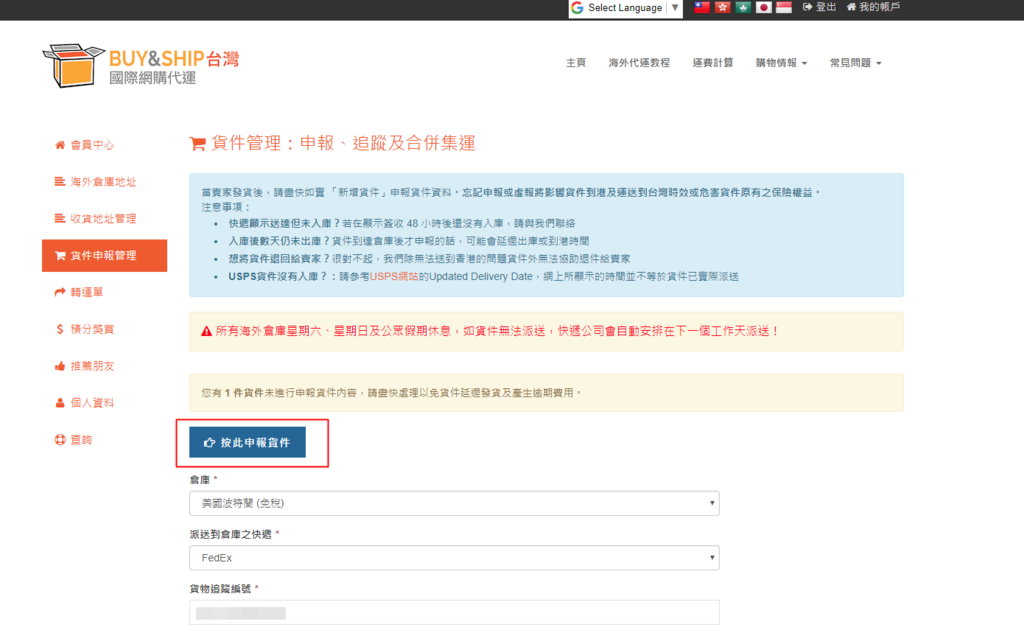Select the Macau flag icon
Screen dimensions: 1024x644
(x=743, y=8)
